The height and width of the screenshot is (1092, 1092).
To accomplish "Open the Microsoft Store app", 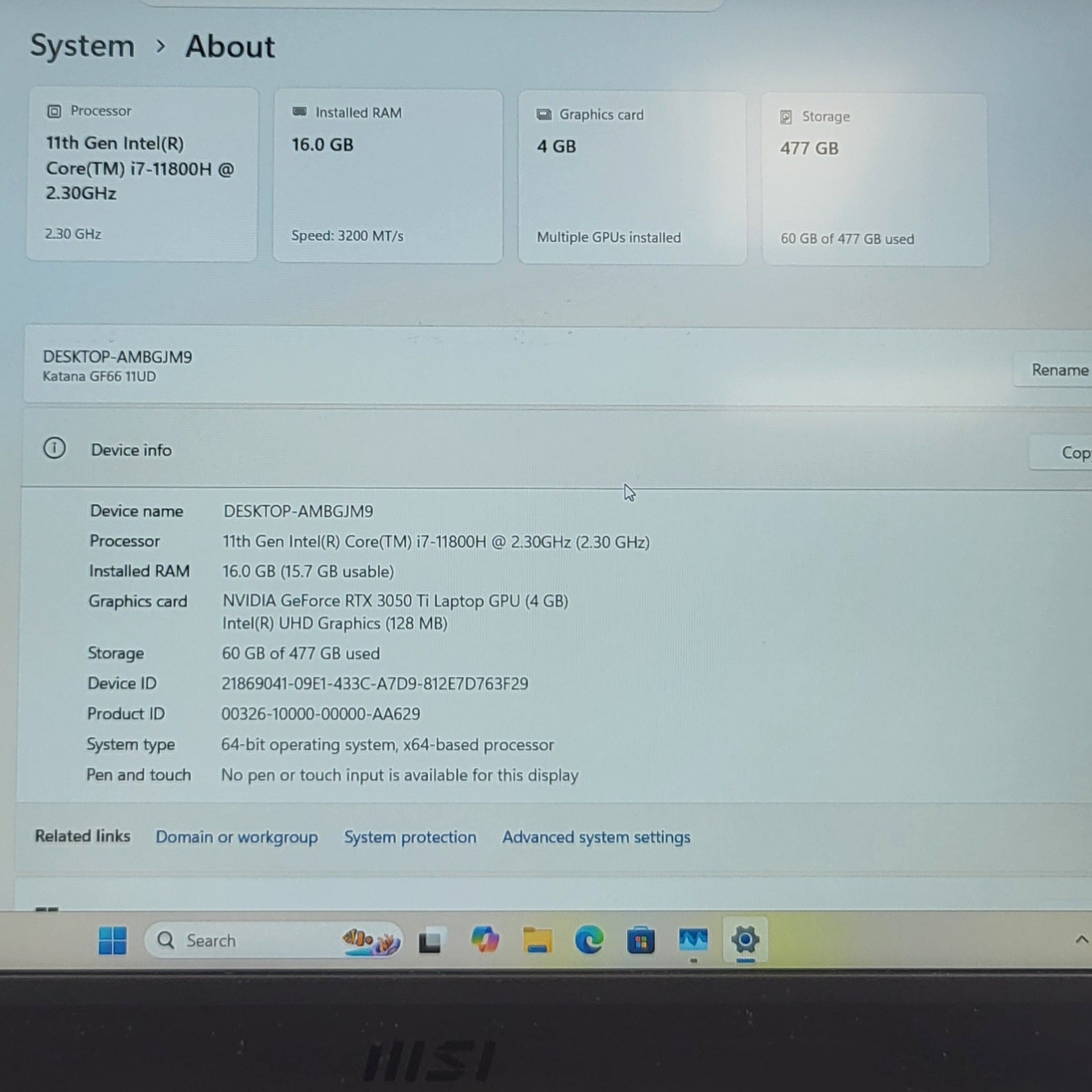I will coord(641,941).
